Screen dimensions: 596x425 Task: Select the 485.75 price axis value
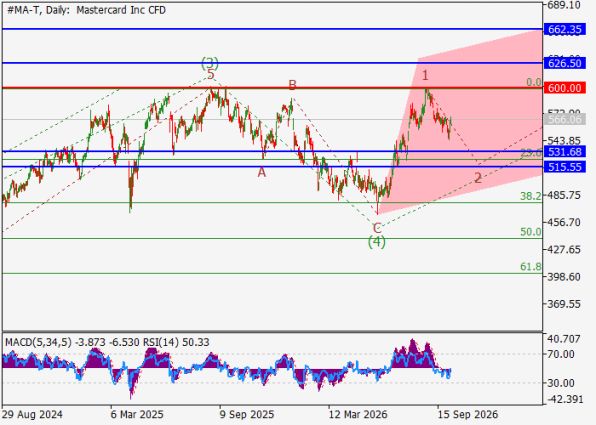(564, 195)
